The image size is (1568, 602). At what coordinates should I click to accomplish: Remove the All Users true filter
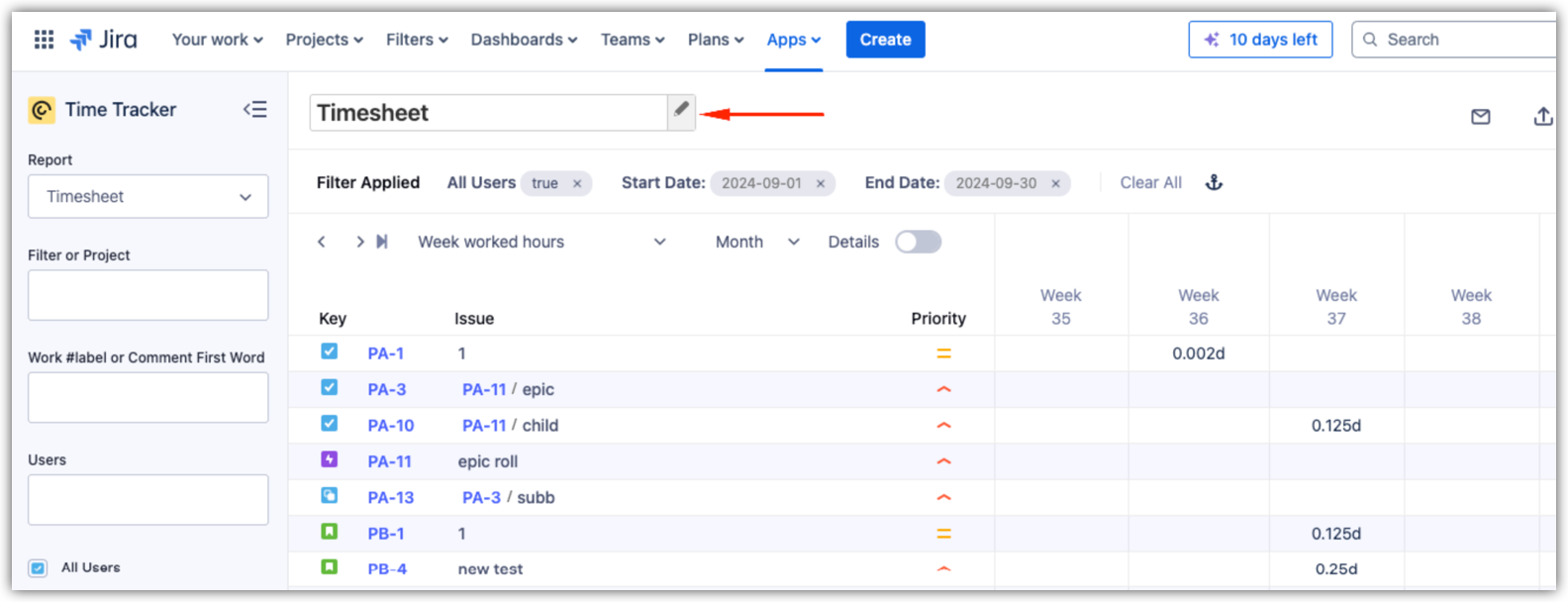[x=577, y=184]
